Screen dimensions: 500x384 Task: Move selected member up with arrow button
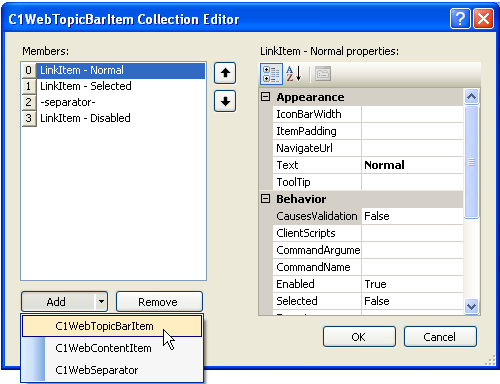pos(225,73)
